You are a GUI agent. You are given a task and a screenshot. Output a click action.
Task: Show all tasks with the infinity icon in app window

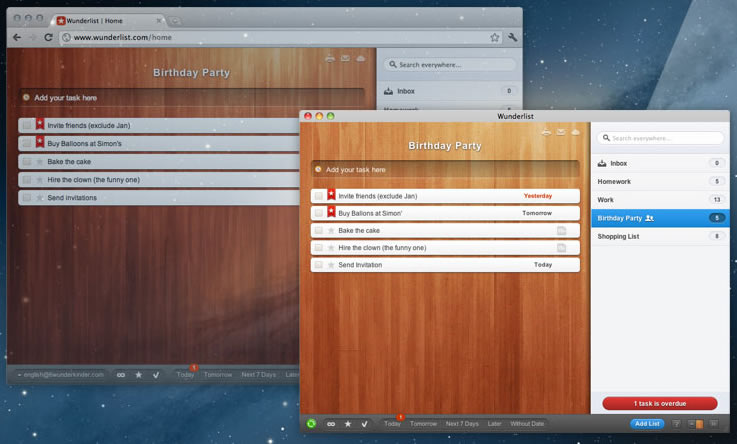331,424
